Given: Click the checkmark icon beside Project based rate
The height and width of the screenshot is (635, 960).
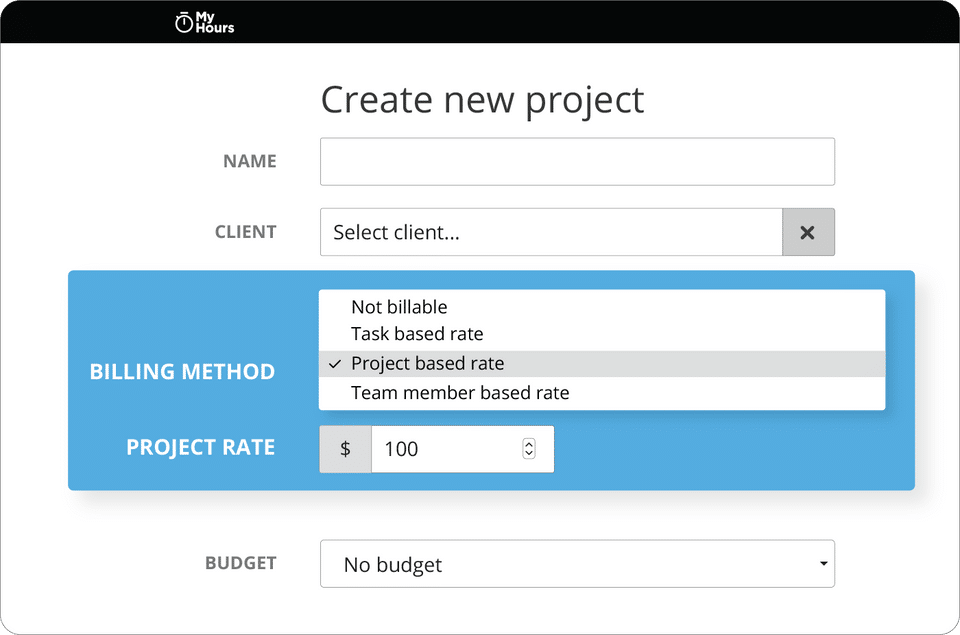Looking at the screenshot, I should click(335, 364).
